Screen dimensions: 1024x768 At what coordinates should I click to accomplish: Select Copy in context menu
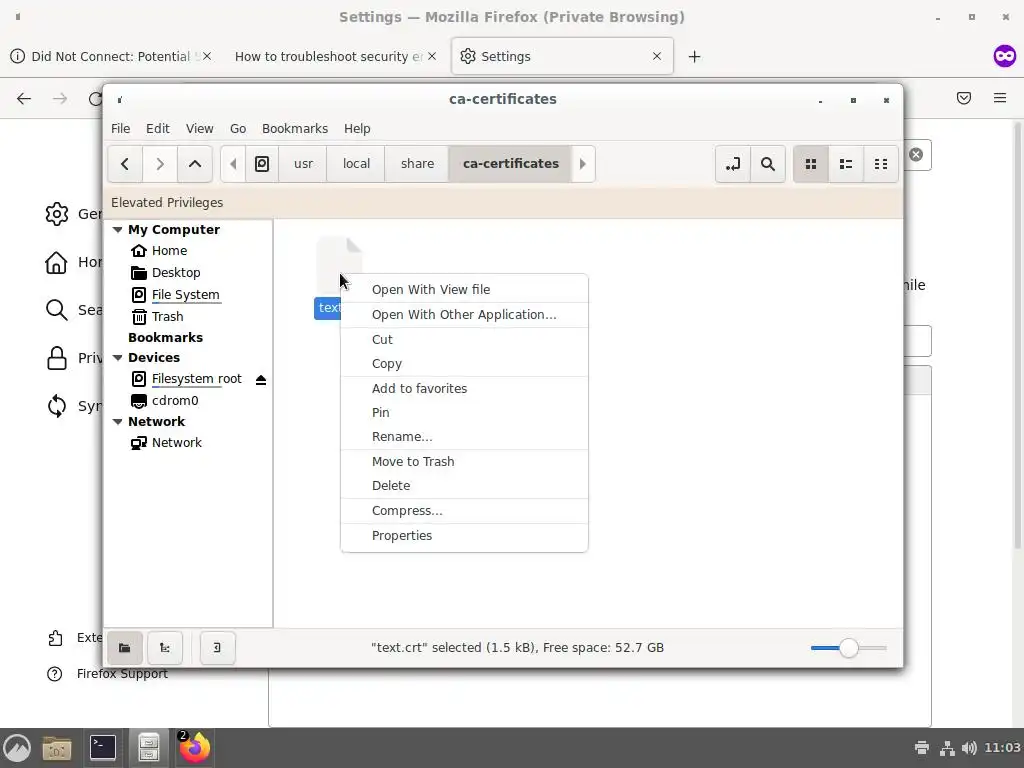(464, 364)
